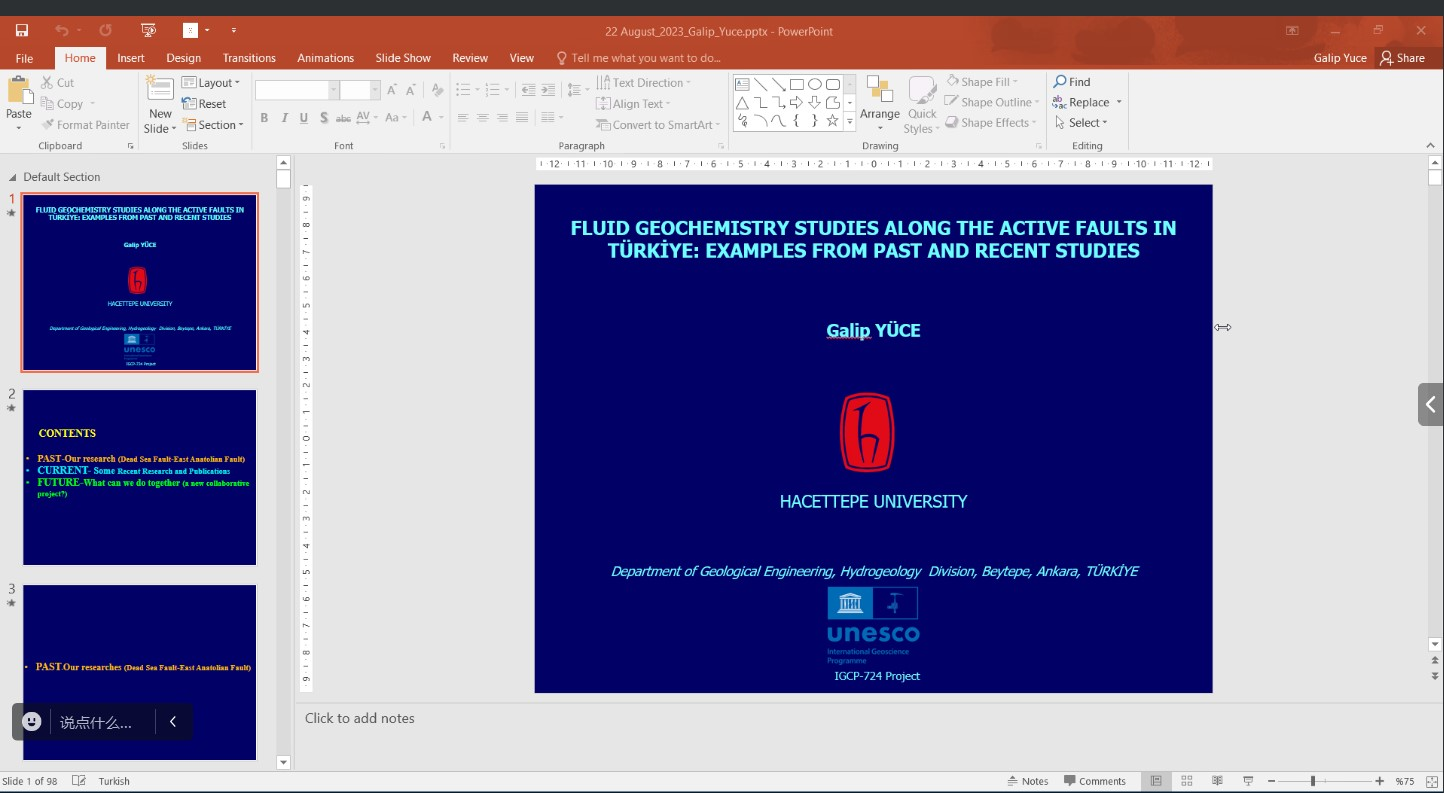Open the Shape Fill dropdown

click(x=981, y=82)
